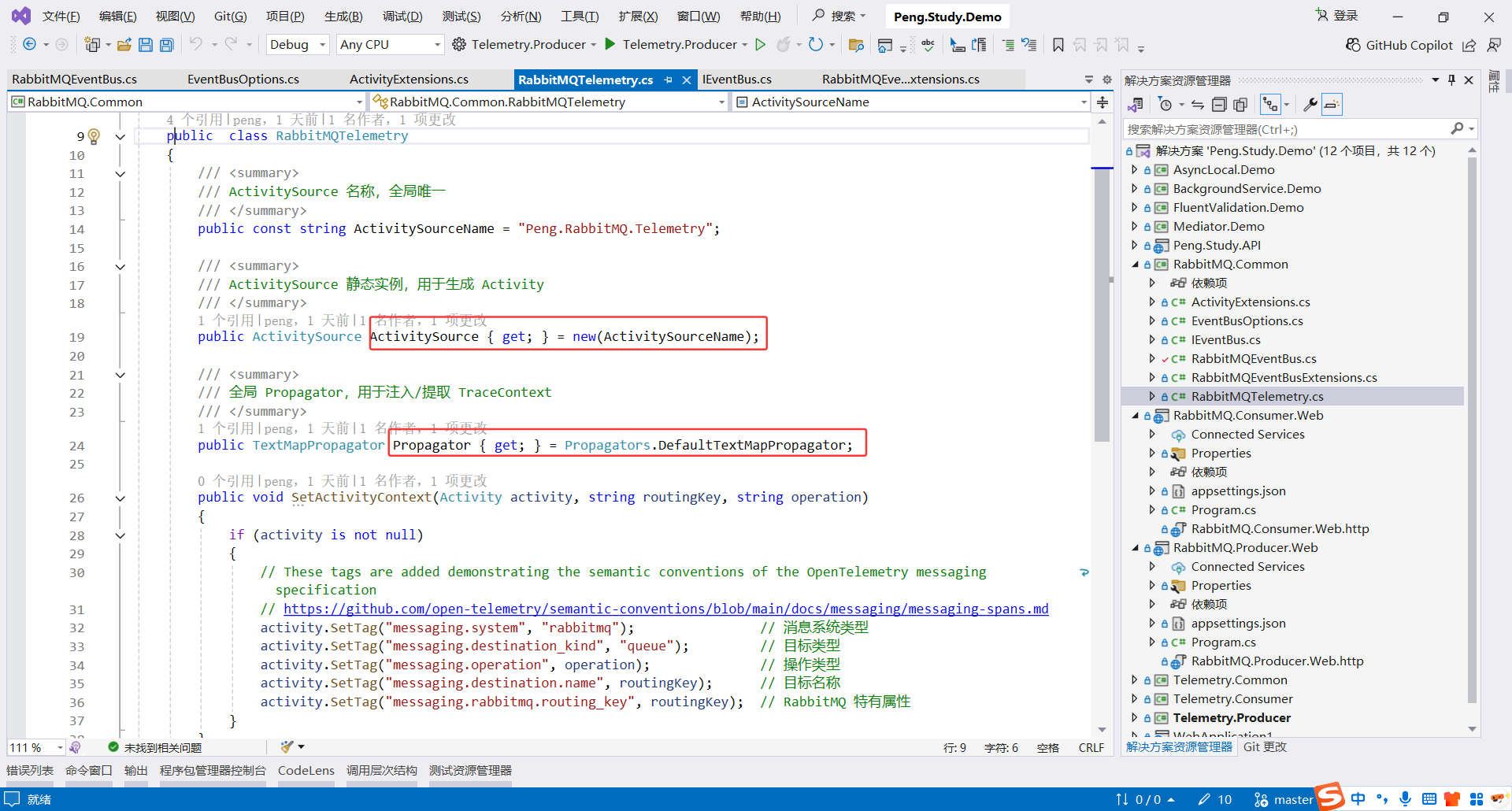1512x811 pixels.
Task: Click the feedback person icon at top right
Action: (1494, 45)
